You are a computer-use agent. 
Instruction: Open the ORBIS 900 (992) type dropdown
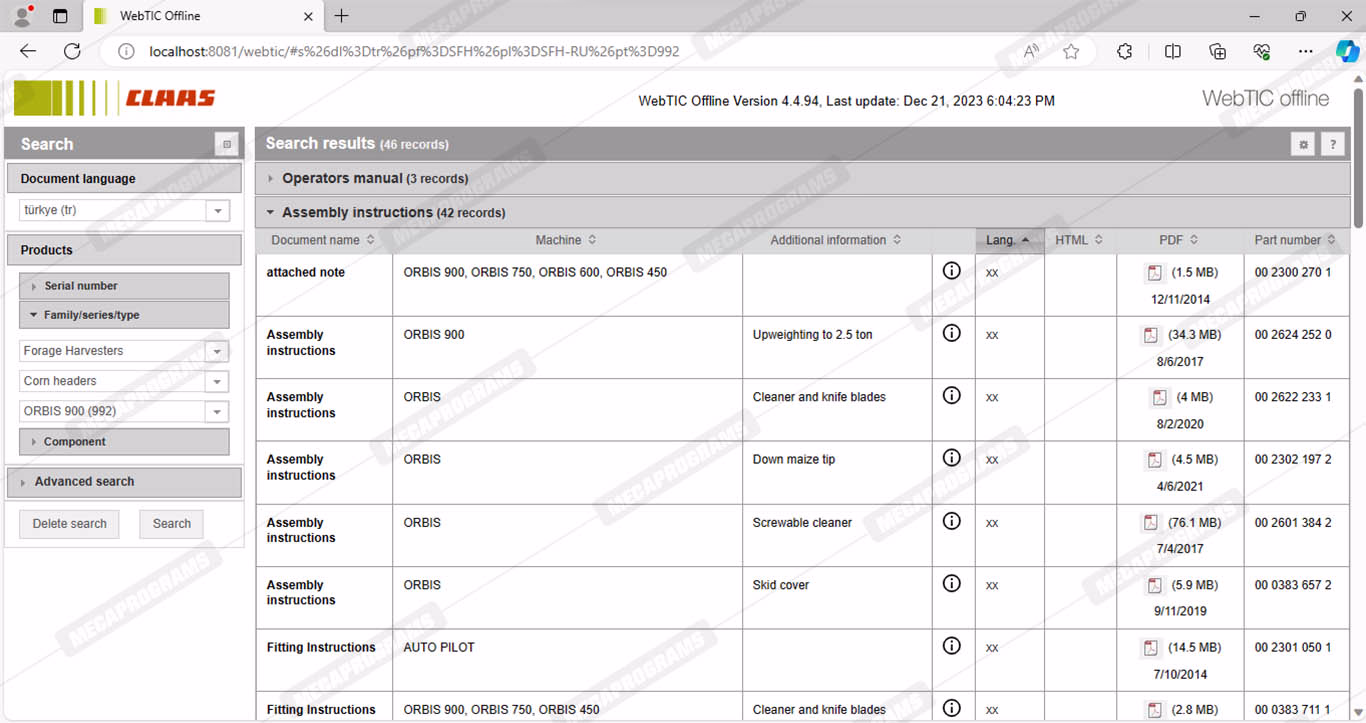217,412
